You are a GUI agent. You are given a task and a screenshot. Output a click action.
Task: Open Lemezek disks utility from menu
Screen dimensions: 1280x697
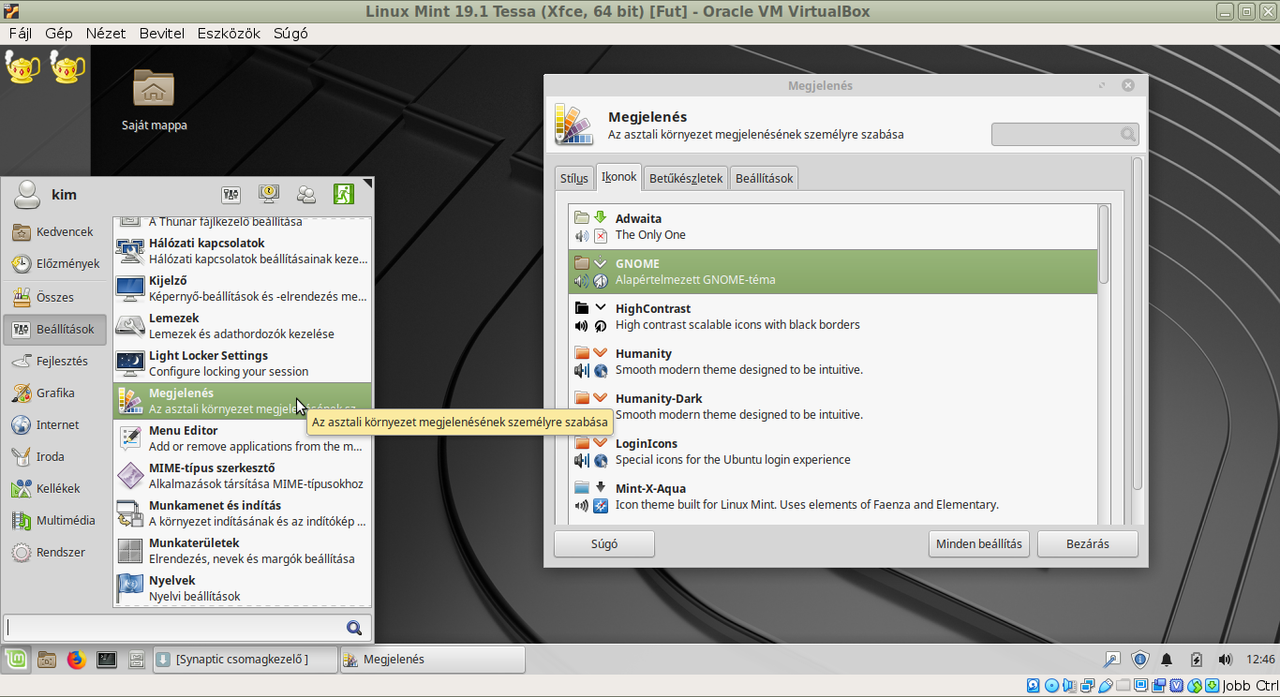click(x=242, y=326)
